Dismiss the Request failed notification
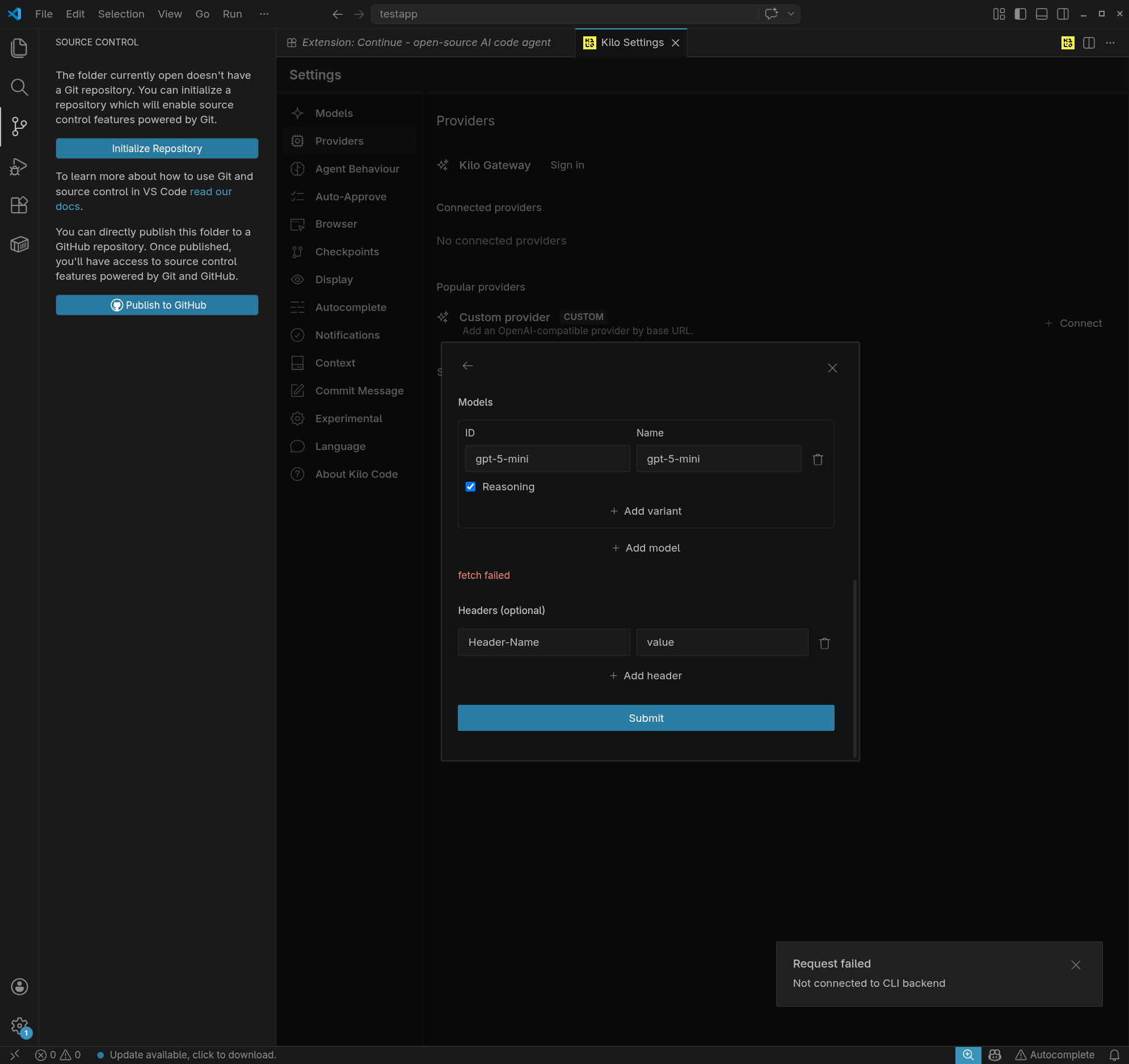The width and height of the screenshot is (1129, 1064). (1076, 965)
